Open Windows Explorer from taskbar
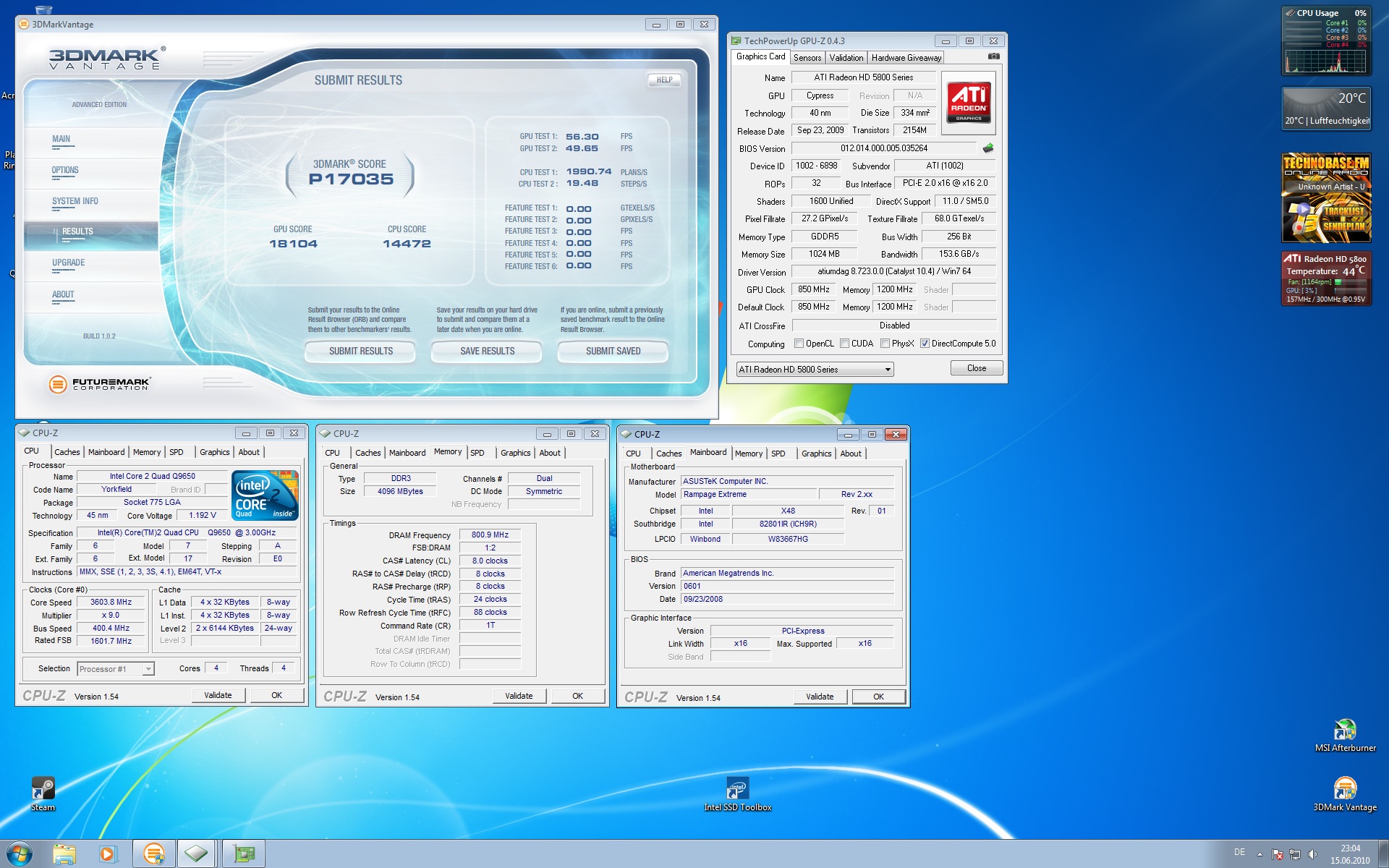This screenshot has width=1389, height=868. 64,854
